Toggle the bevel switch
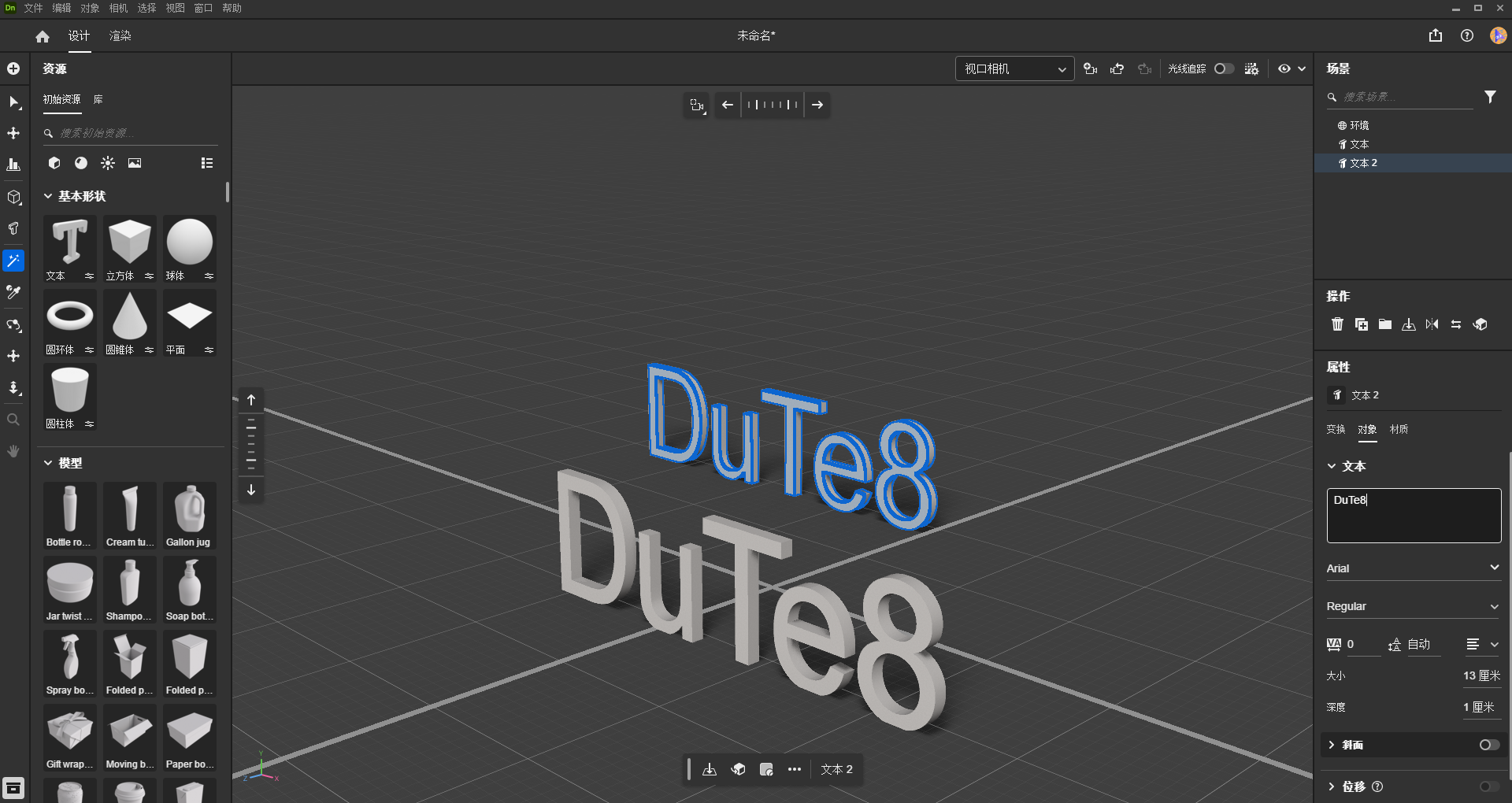The height and width of the screenshot is (803, 1512). (x=1489, y=745)
